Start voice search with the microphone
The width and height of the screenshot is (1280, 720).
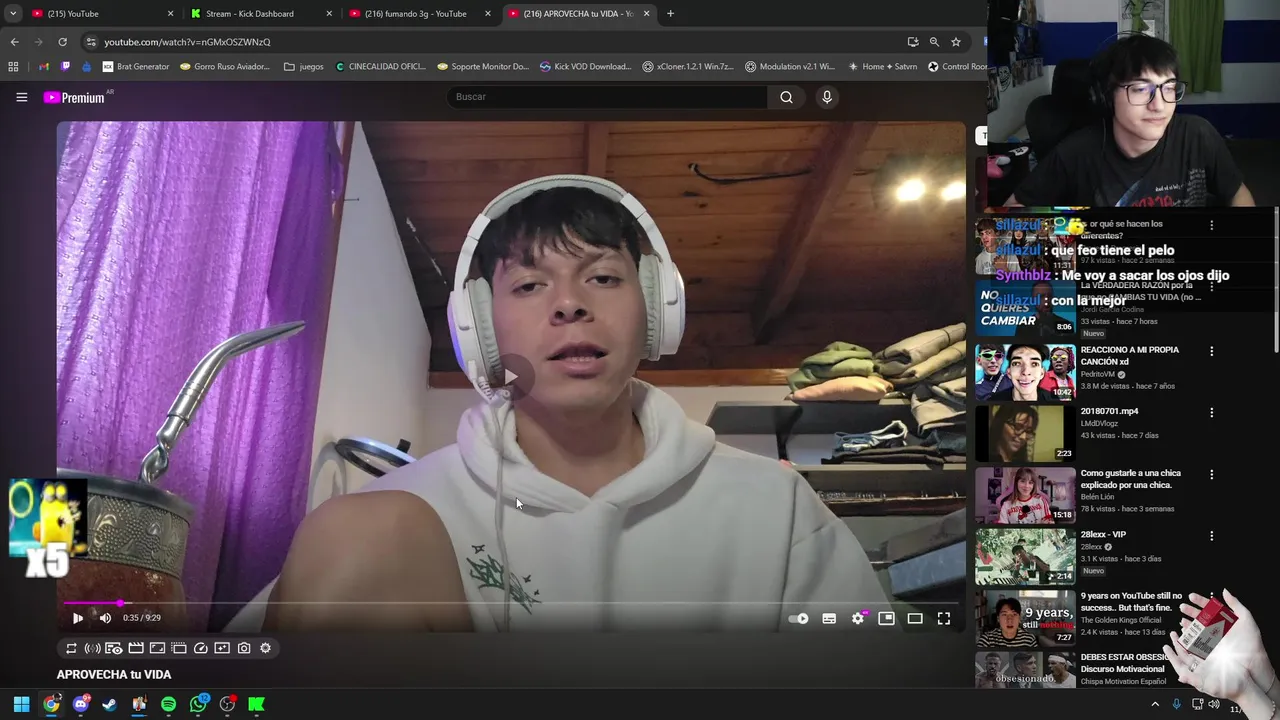tap(826, 97)
